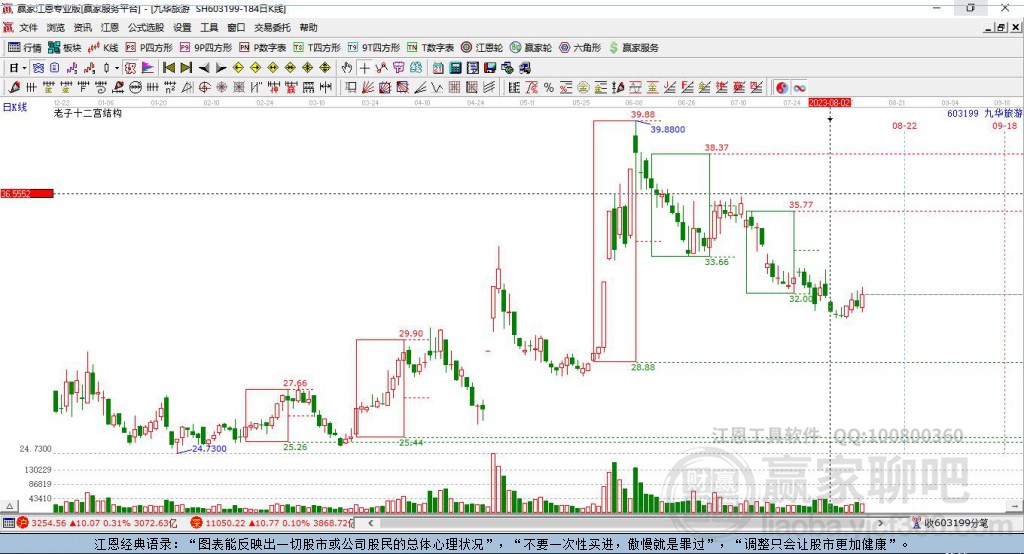Click the 08-22 date label
Image resolution: width=1024 pixels, height=554 pixels.
click(x=904, y=125)
